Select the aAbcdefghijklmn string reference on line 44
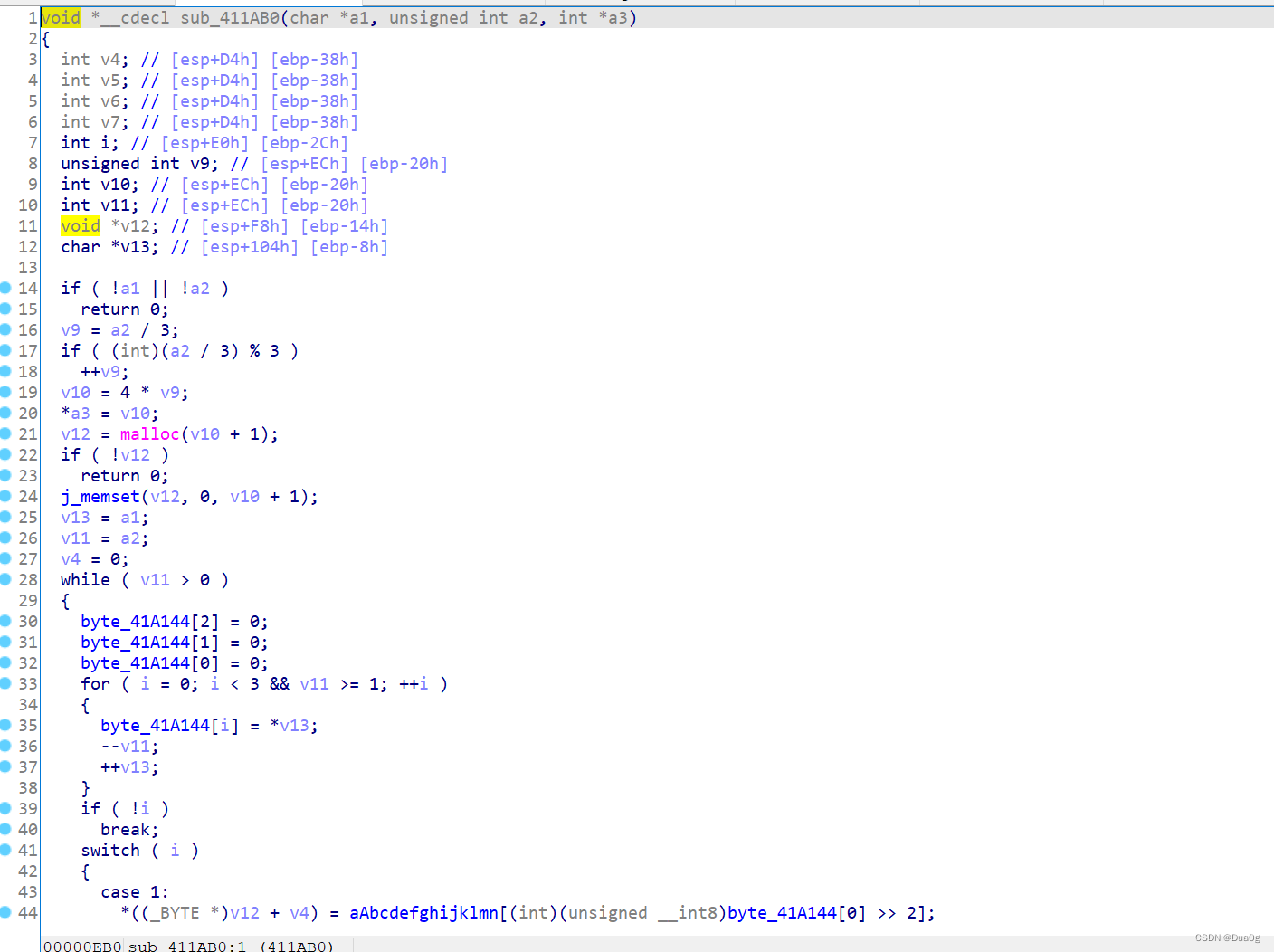The width and height of the screenshot is (1274, 952). pyautogui.click(x=423, y=913)
